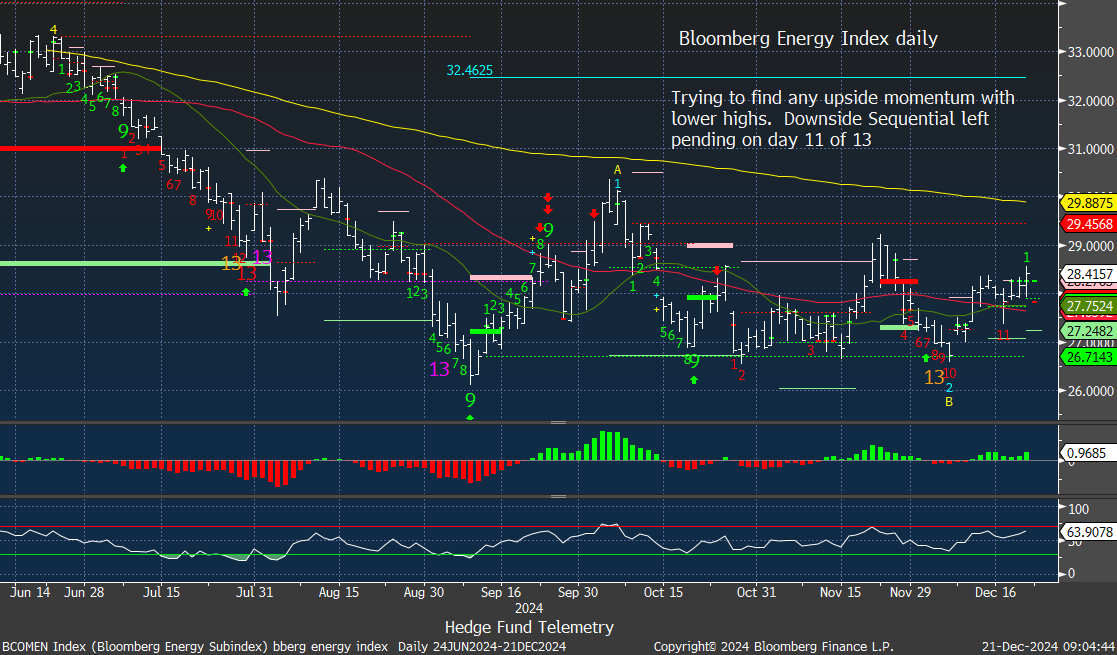Click the Jul 31 date axis label

click(254, 592)
